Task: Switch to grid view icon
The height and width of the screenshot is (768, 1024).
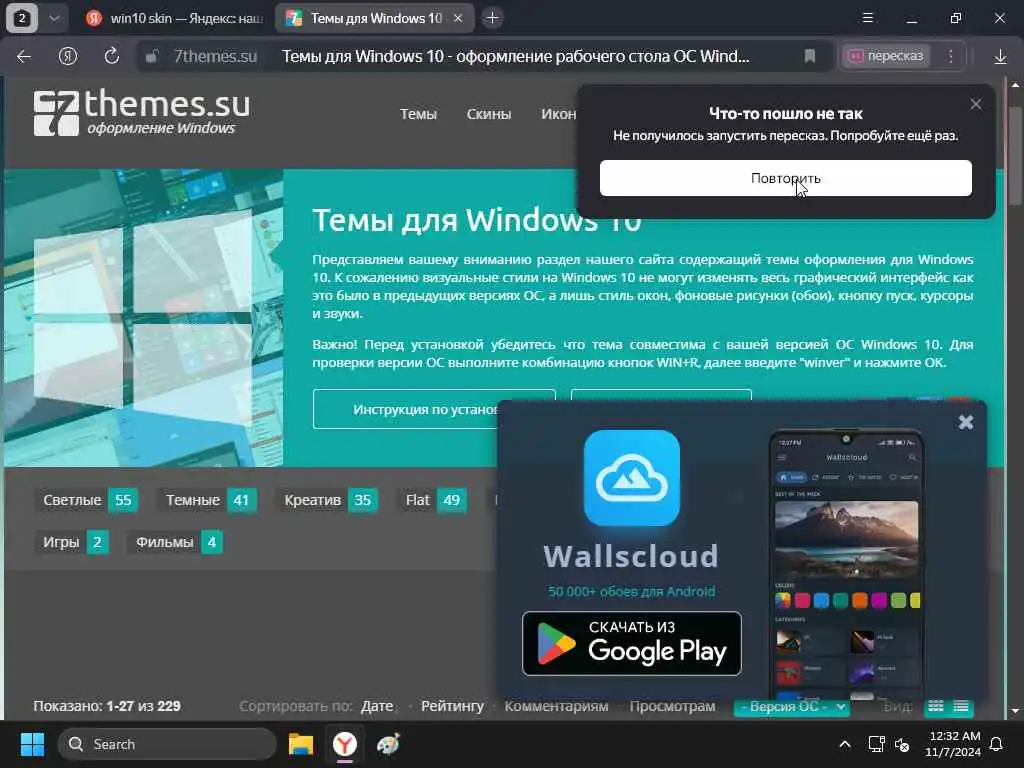Action: click(936, 707)
